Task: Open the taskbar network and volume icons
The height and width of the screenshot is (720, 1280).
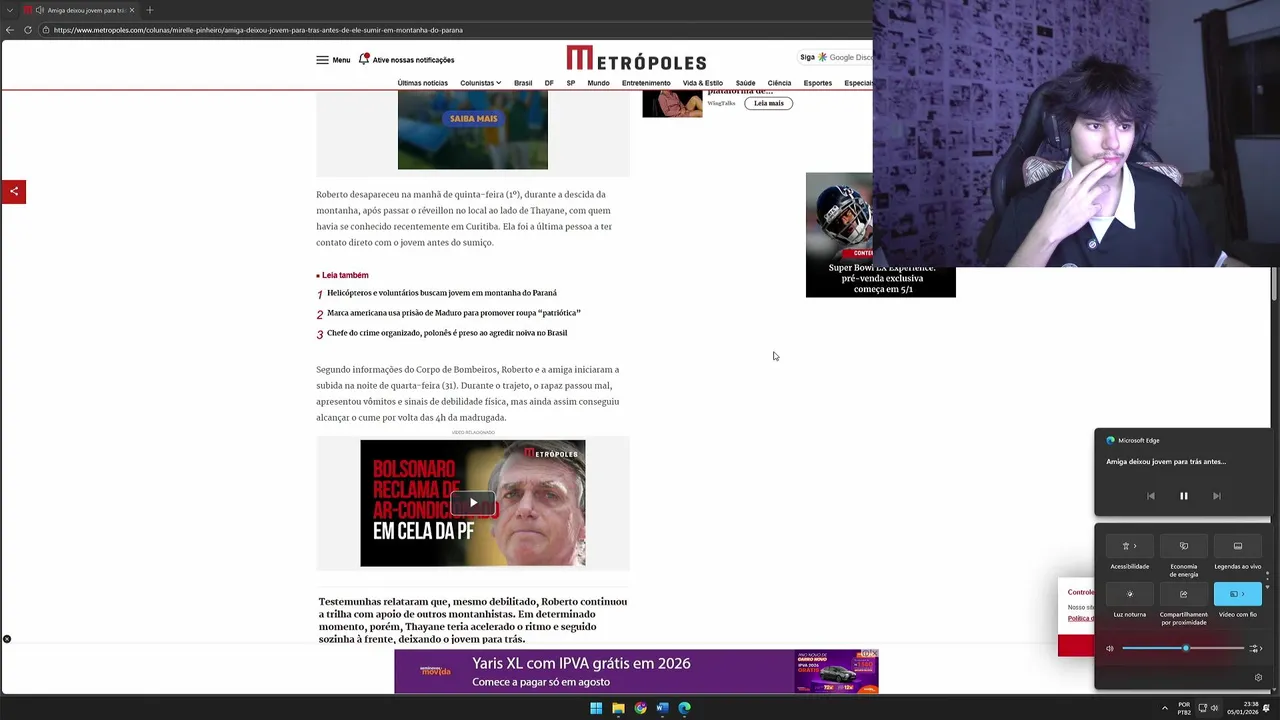Action: [1208, 708]
